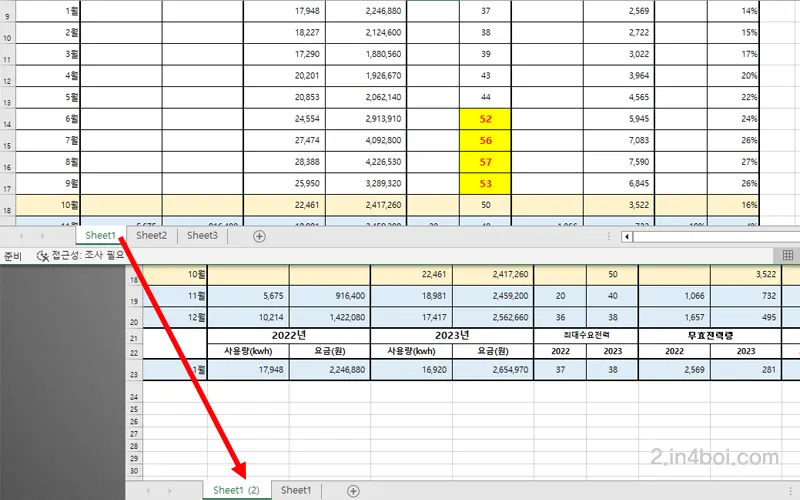Select Sheet1 tab in upper window
The width and height of the screenshot is (800, 500).
pyautogui.click(x=101, y=235)
